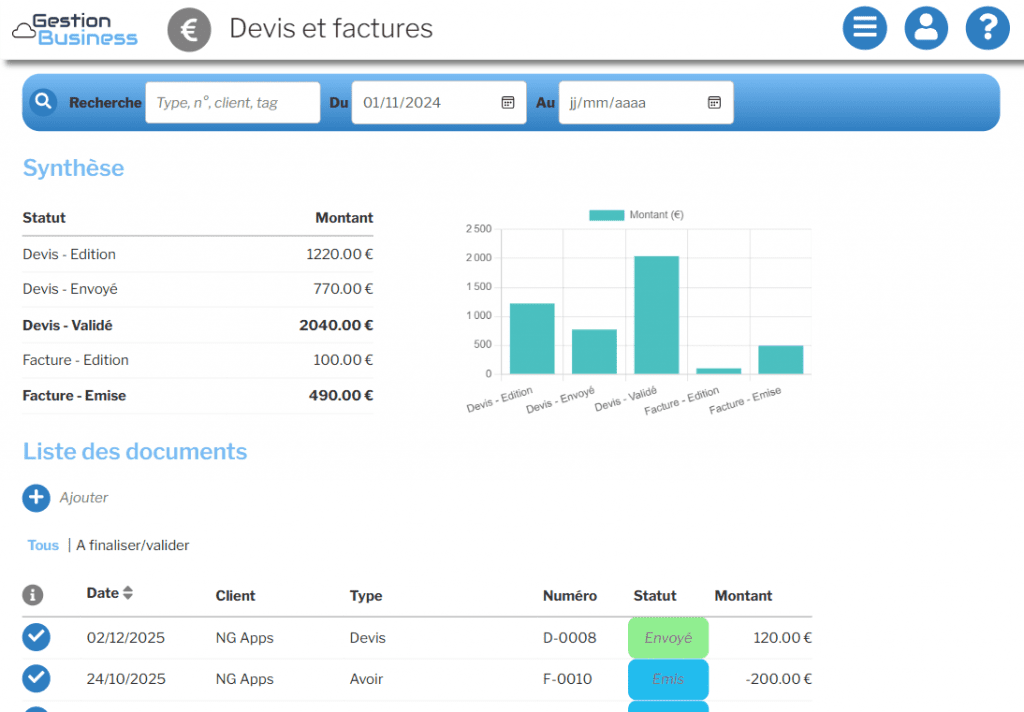1024x712 pixels.
Task: Open calendar picker of the Au date
Action: [x=714, y=102]
